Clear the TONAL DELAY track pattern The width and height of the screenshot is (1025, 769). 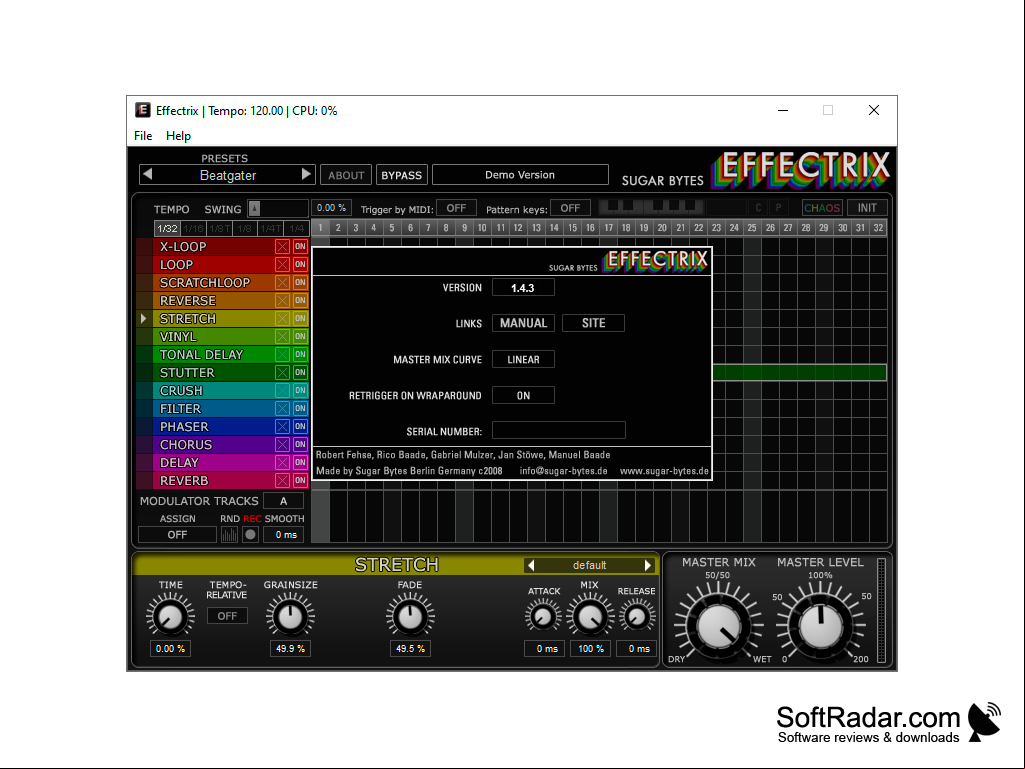click(282, 354)
